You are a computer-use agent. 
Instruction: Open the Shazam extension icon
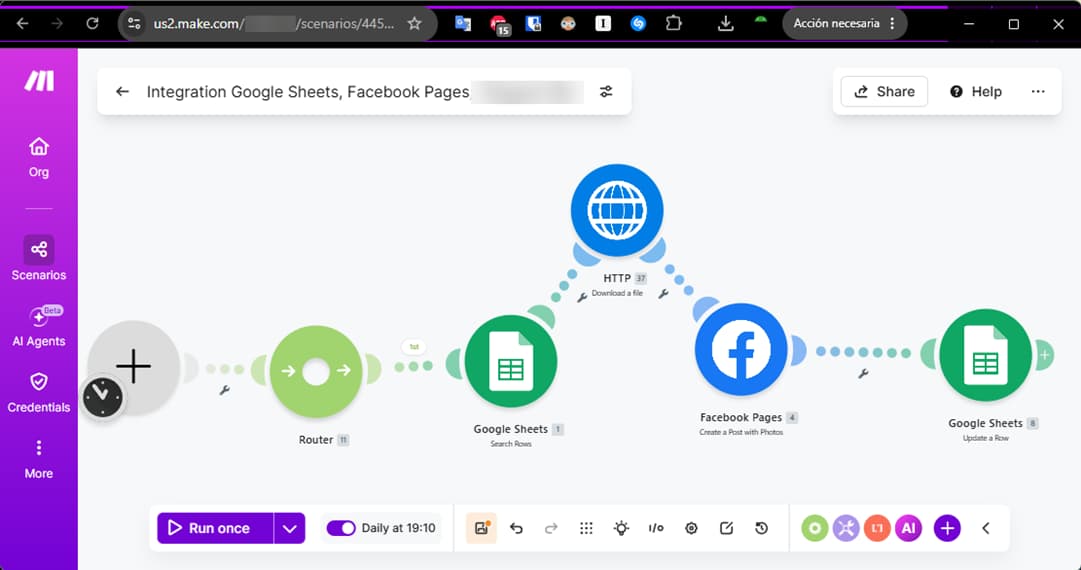(638, 23)
